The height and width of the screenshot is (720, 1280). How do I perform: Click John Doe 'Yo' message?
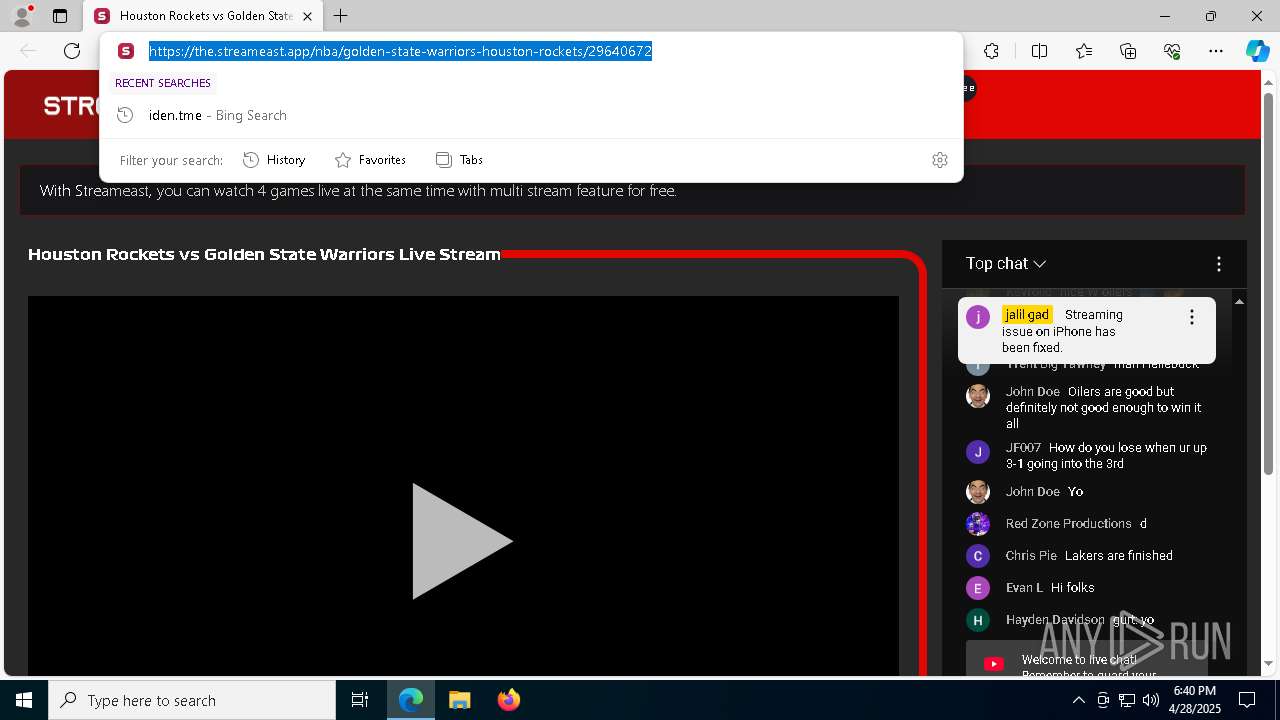click(1075, 491)
